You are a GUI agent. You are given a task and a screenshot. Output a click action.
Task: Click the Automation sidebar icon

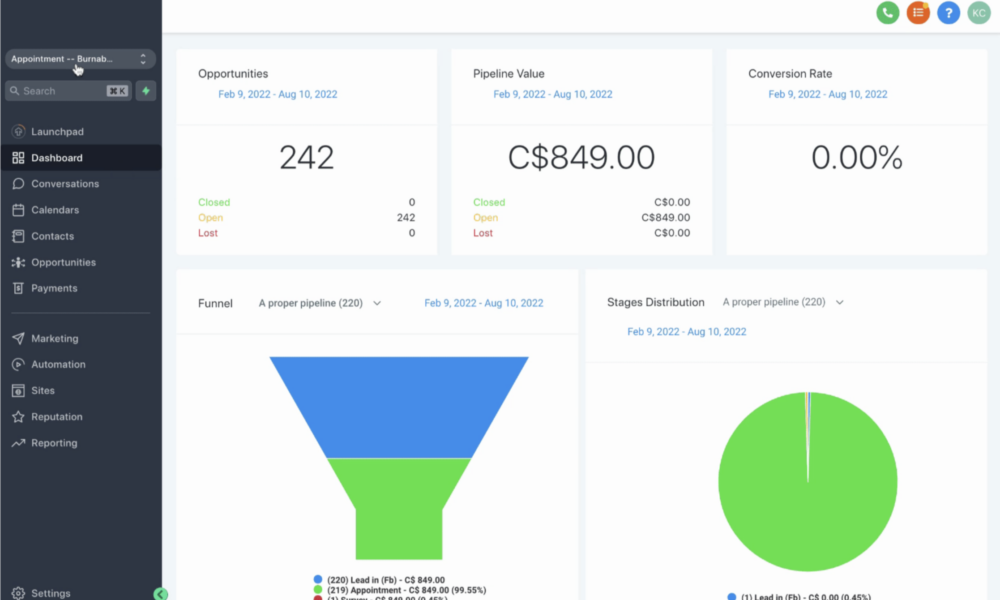tap(18, 365)
